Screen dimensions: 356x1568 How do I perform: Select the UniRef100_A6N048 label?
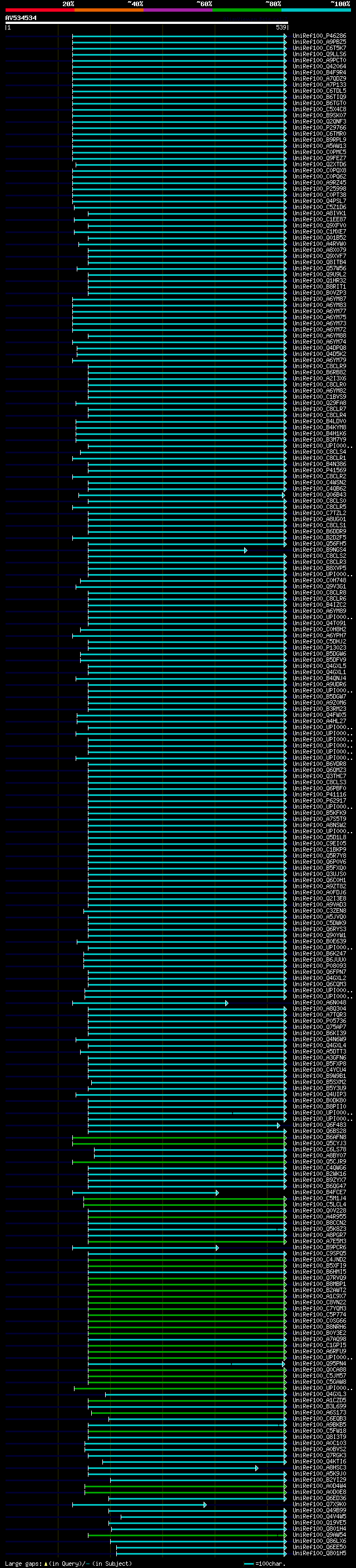click(x=319, y=1003)
